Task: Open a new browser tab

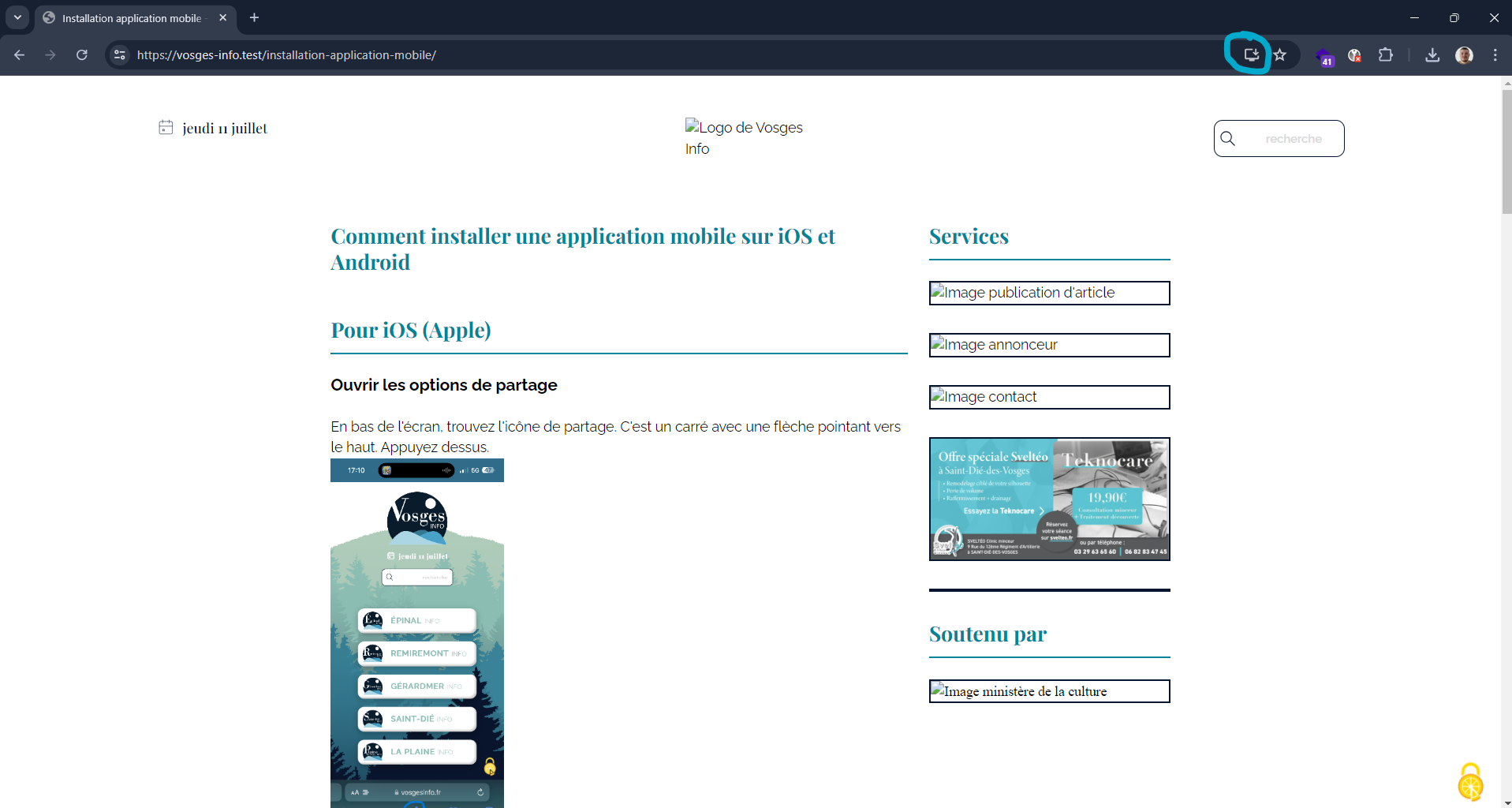Action: click(x=254, y=17)
